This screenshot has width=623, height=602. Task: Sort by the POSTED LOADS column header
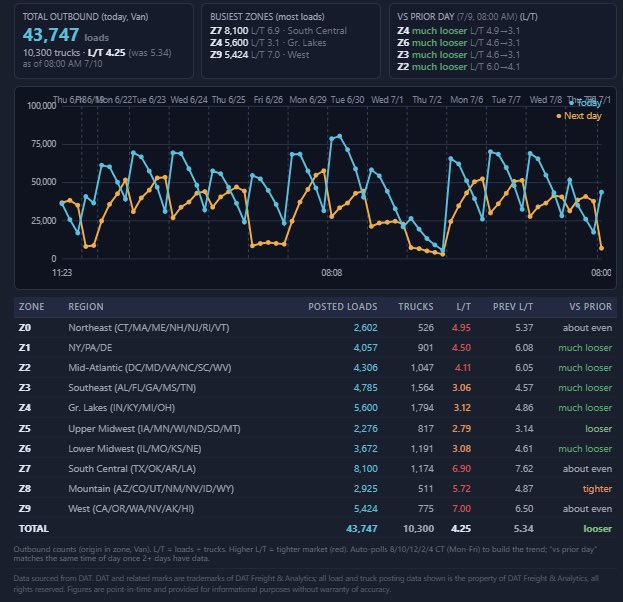click(x=343, y=307)
